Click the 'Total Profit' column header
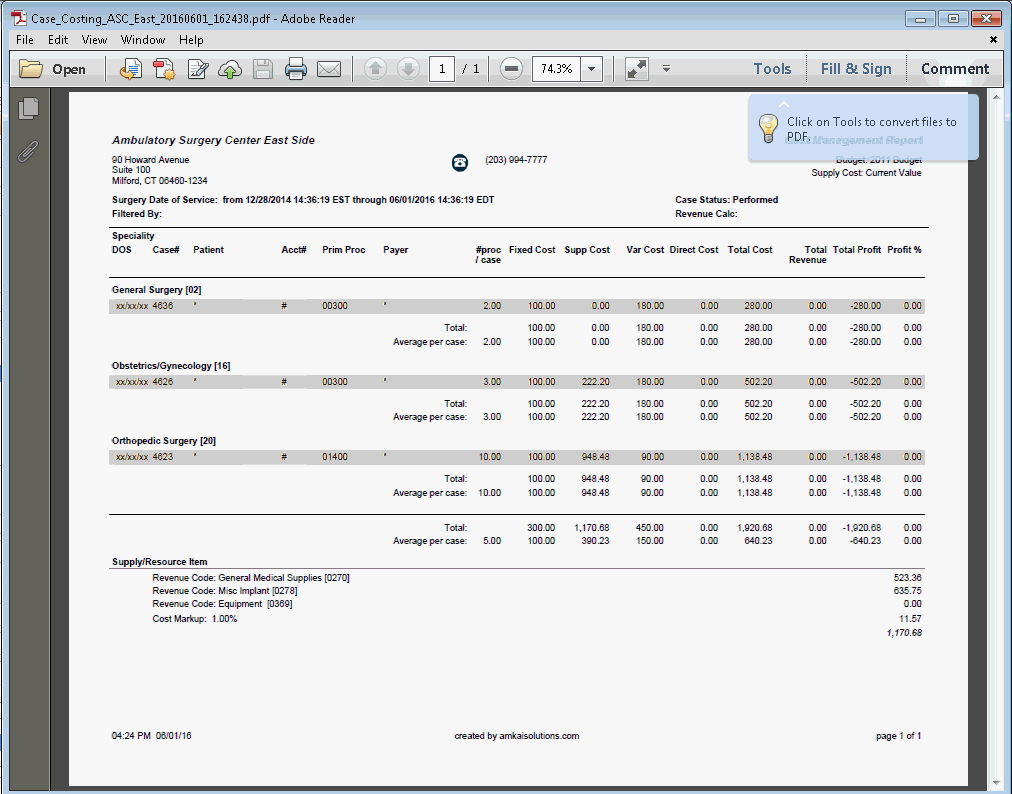1012x794 pixels. pyautogui.click(x=856, y=250)
